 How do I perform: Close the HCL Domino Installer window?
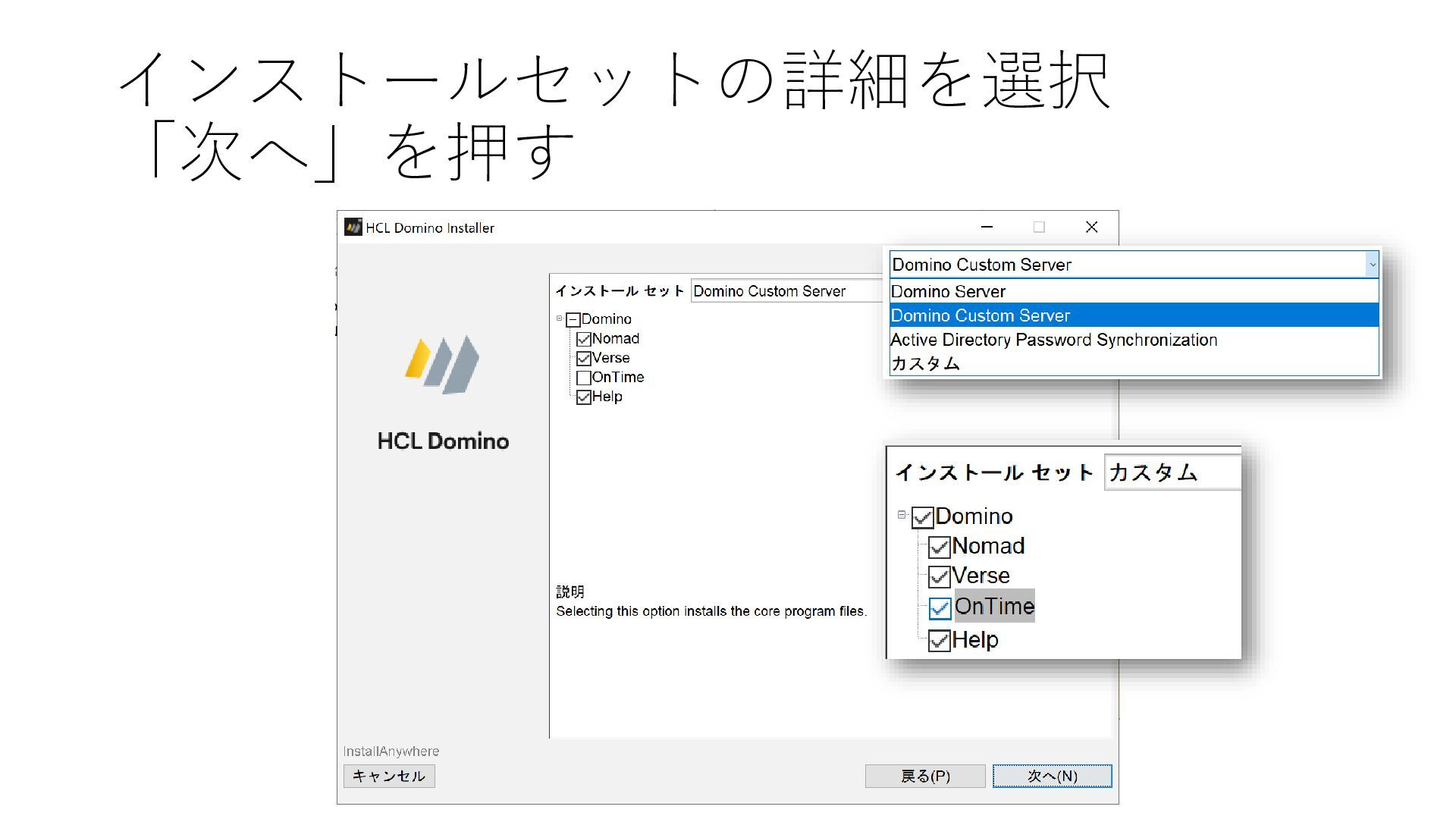(x=1091, y=227)
